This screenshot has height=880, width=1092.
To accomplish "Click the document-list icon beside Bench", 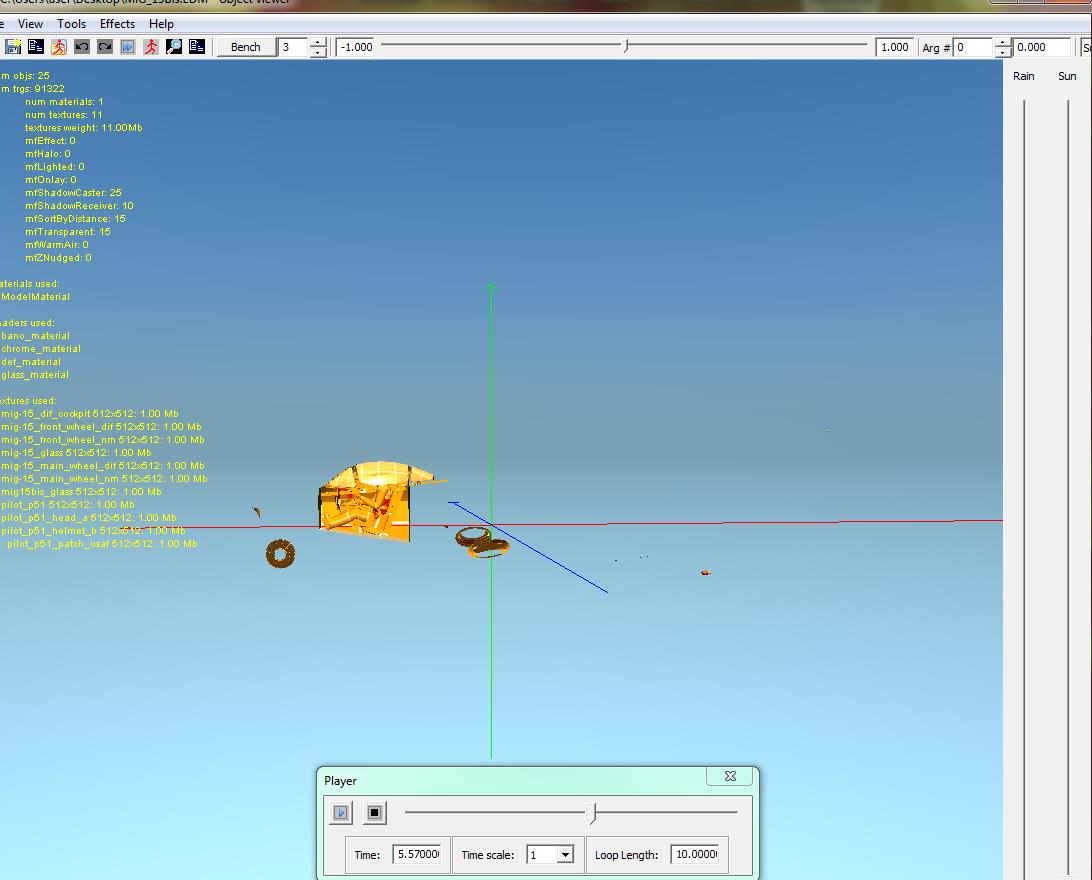I will tap(196, 47).
